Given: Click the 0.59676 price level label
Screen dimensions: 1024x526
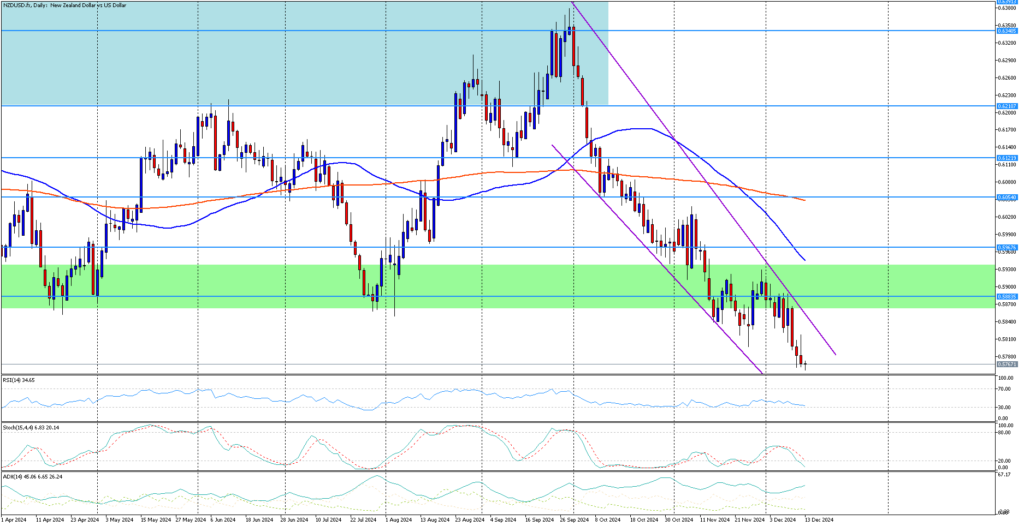Looking at the screenshot, I should tap(1007, 247).
